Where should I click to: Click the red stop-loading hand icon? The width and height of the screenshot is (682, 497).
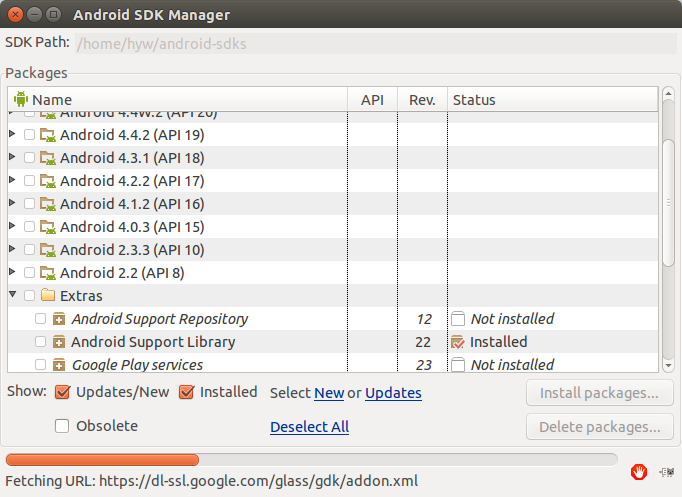pos(639,470)
